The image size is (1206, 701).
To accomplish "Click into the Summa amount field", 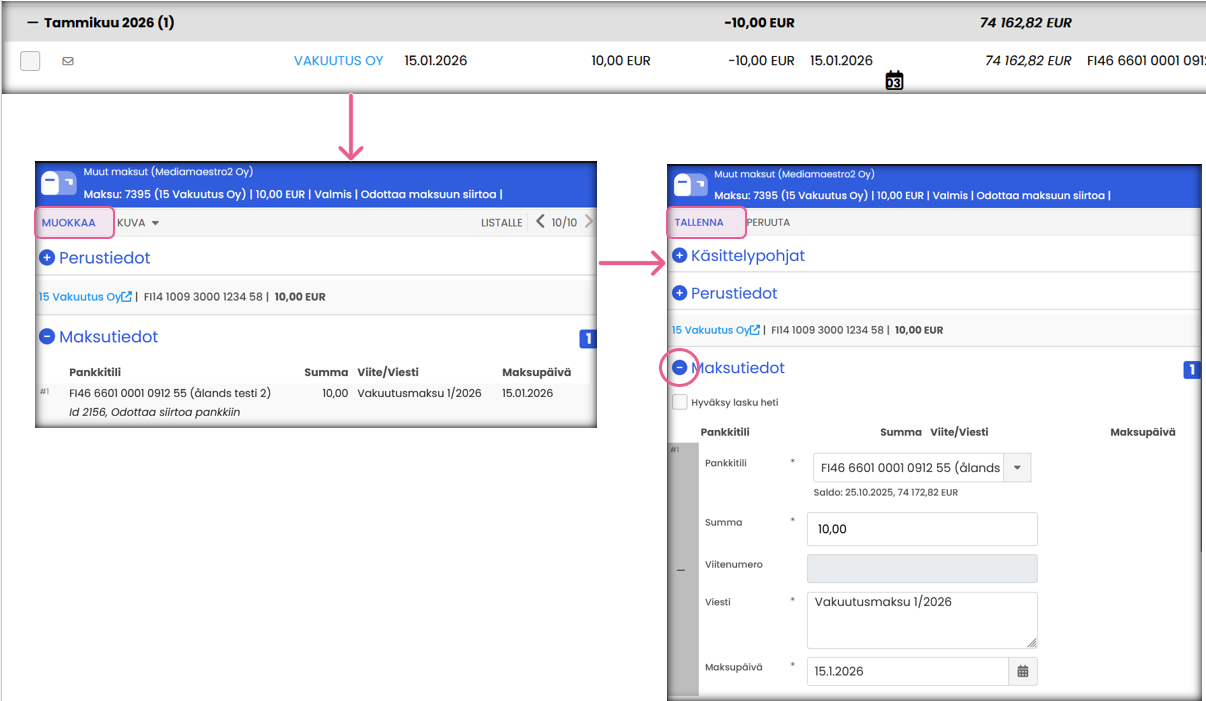I will (921, 529).
